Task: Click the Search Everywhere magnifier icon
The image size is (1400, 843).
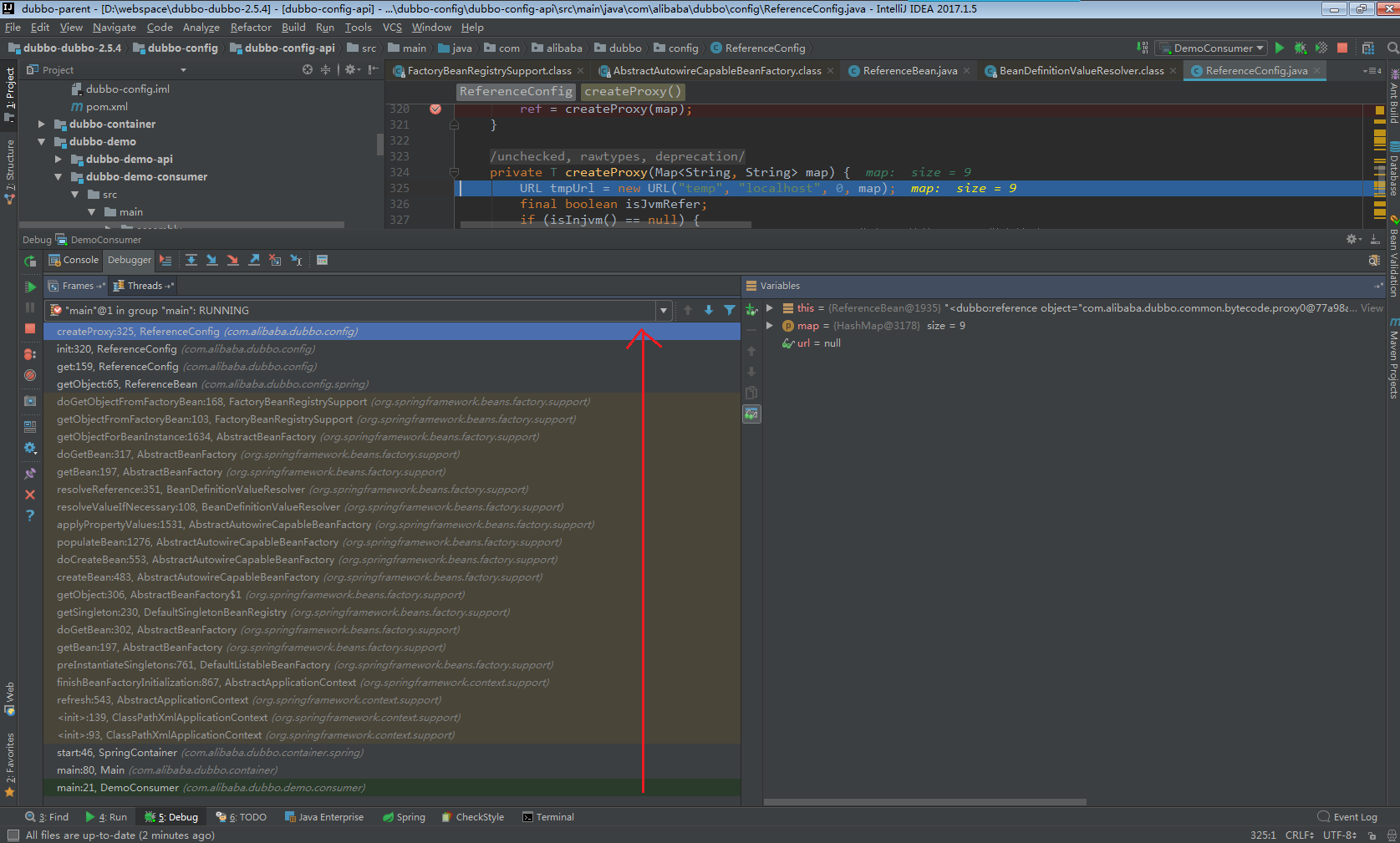Action: tap(1392, 48)
